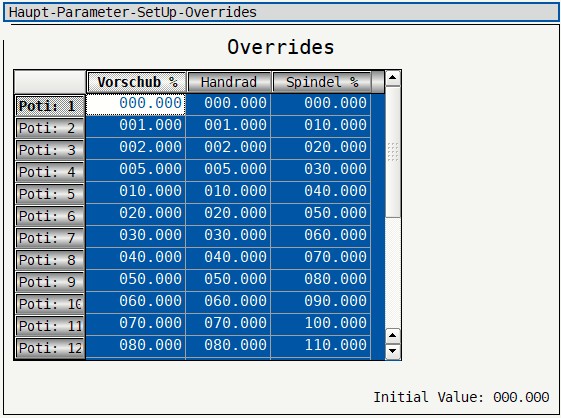Select Handrad value 001.000 in Poti 2 row

228,126
